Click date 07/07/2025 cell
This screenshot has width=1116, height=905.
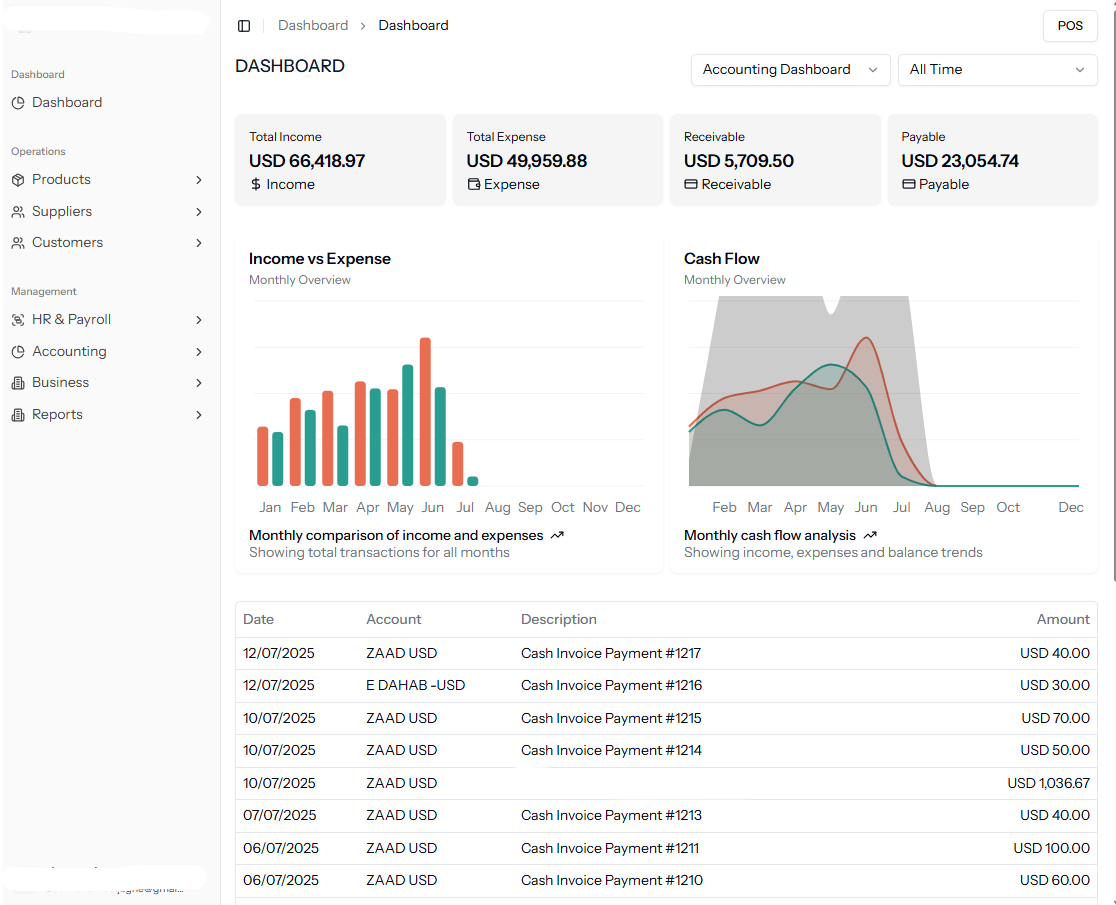point(280,815)
